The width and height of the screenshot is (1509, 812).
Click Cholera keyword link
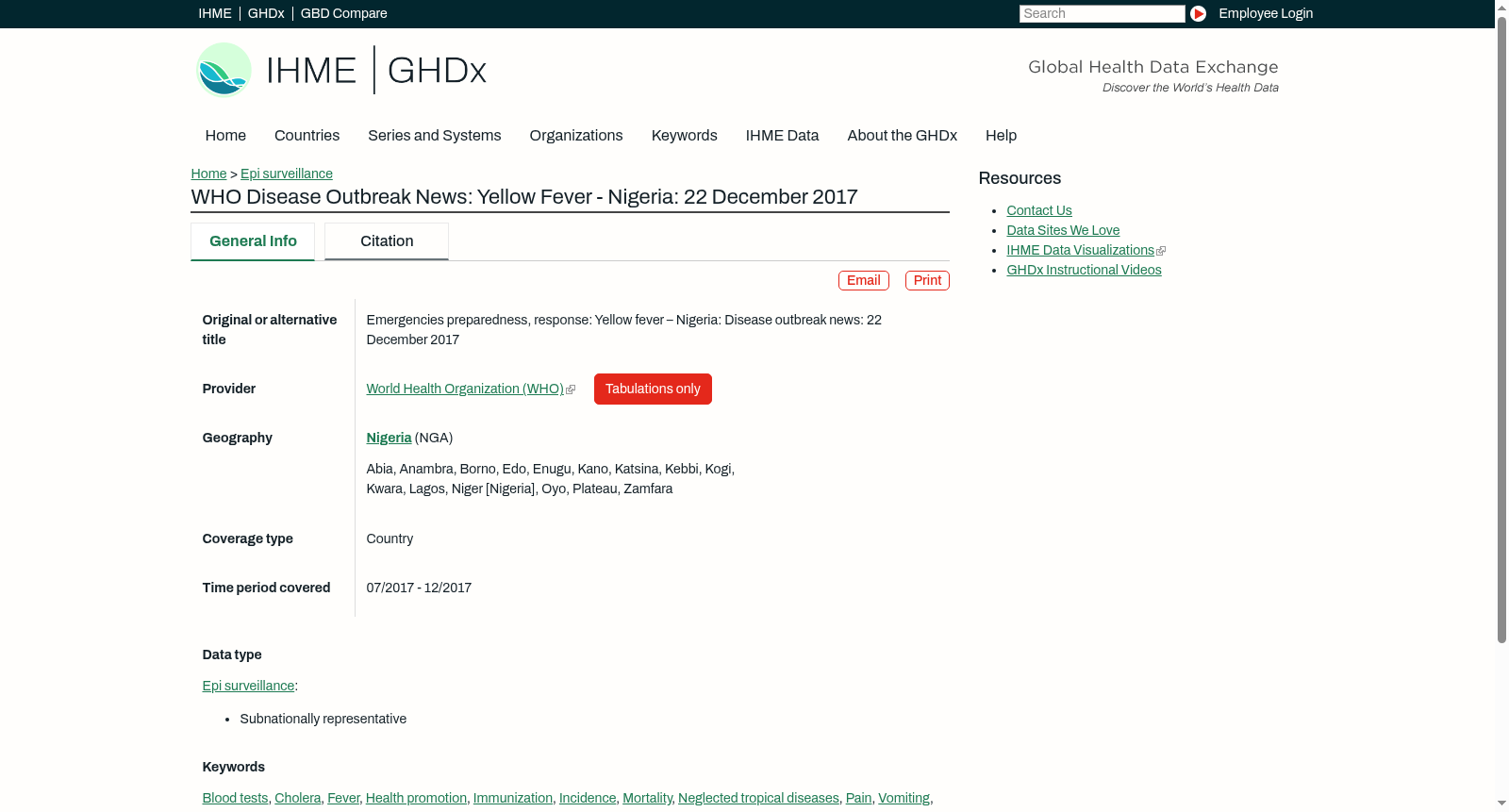pyautogui.click(x=298, y=798)
